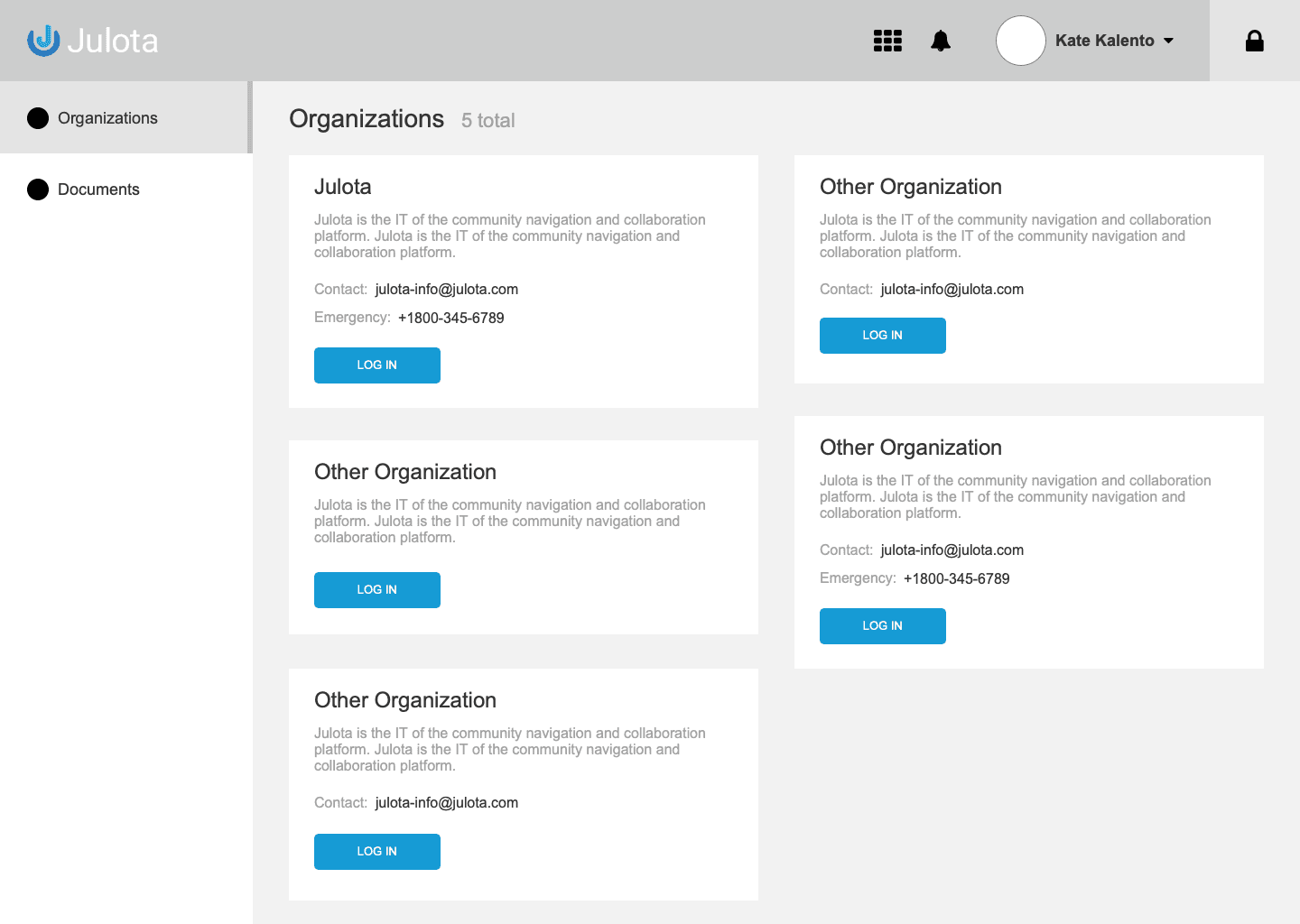Log in to bottom-left Other Organization card
This screenshot has height=924, width=1300.
point(377,852)
